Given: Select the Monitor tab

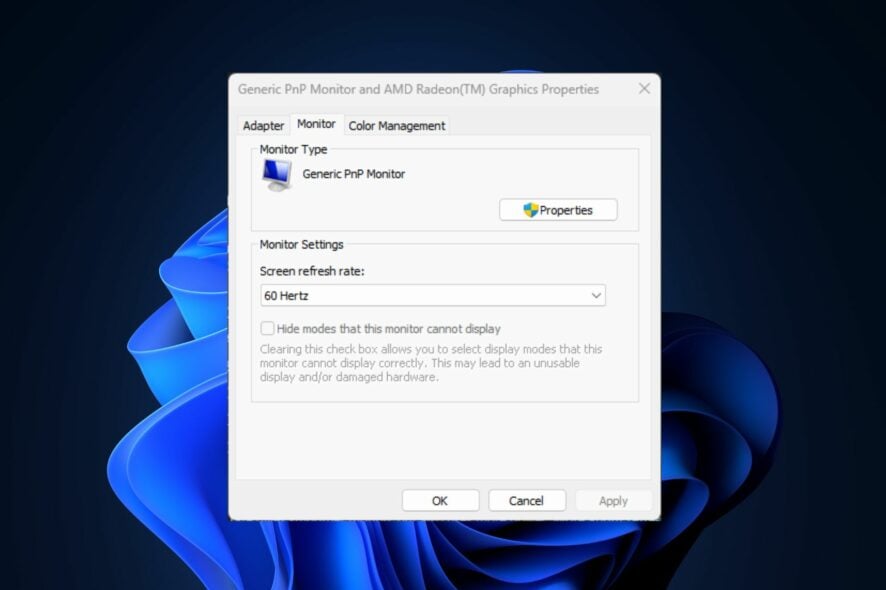Looking at the screenshot, I should (316, 124).
